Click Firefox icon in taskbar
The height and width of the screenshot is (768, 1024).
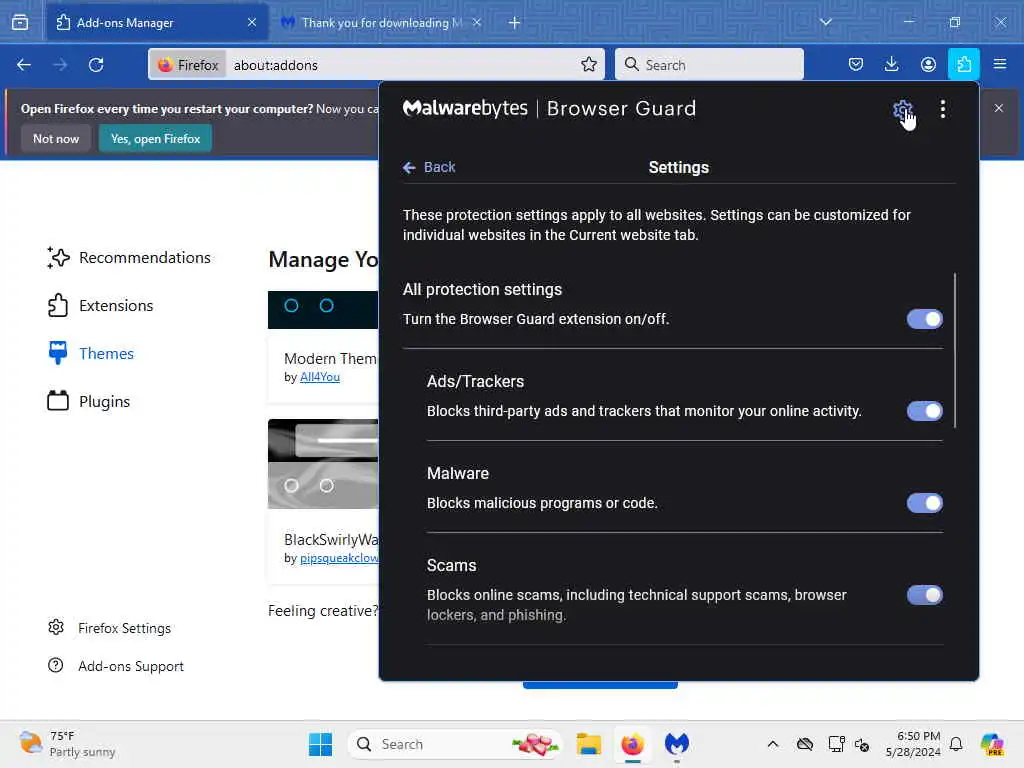pyautogui.click(x=632, y=744)
